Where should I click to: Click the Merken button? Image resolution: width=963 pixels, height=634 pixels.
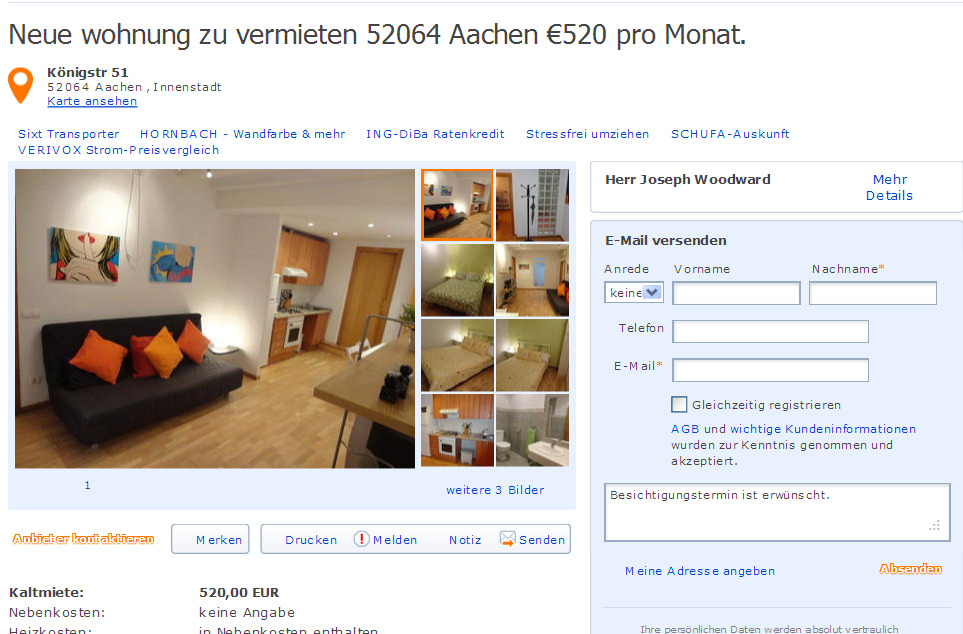pos(210,539)
